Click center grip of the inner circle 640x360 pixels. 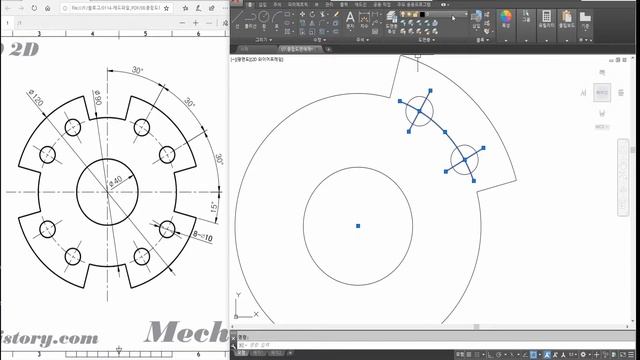(358, 226)
